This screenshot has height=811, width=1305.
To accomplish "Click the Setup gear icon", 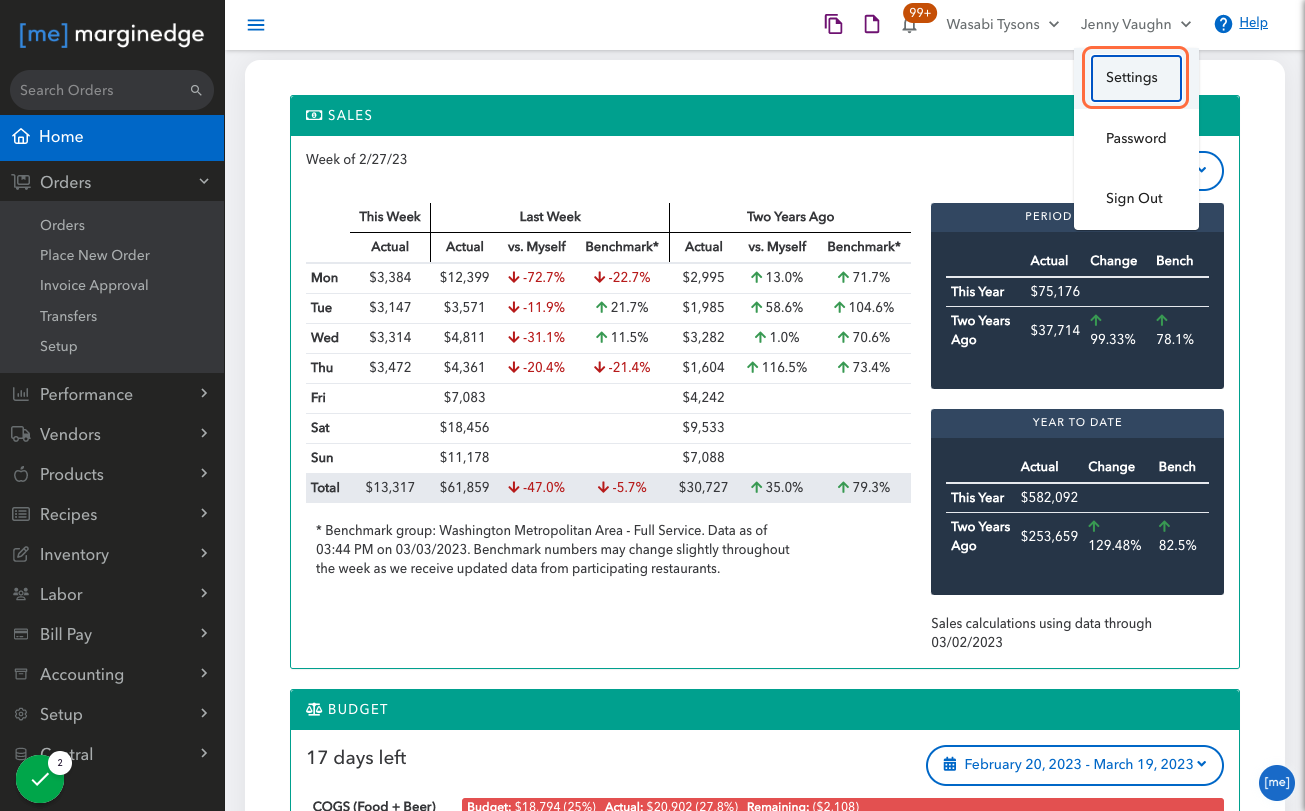I will pyautogui.click(x=21, y=714).
